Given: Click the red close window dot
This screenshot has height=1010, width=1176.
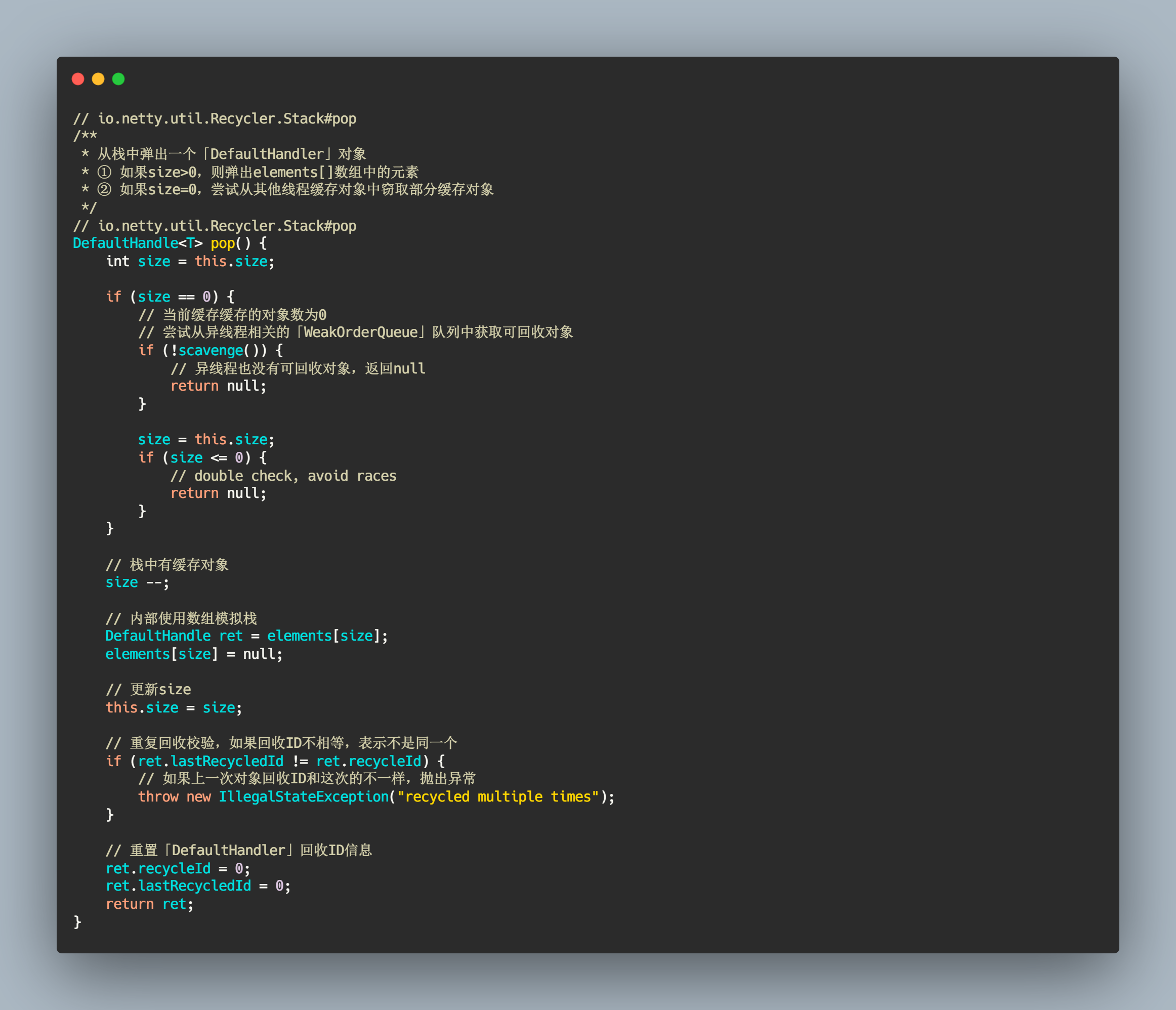Looking at the screenshot, I should click(x=78, y=79).
